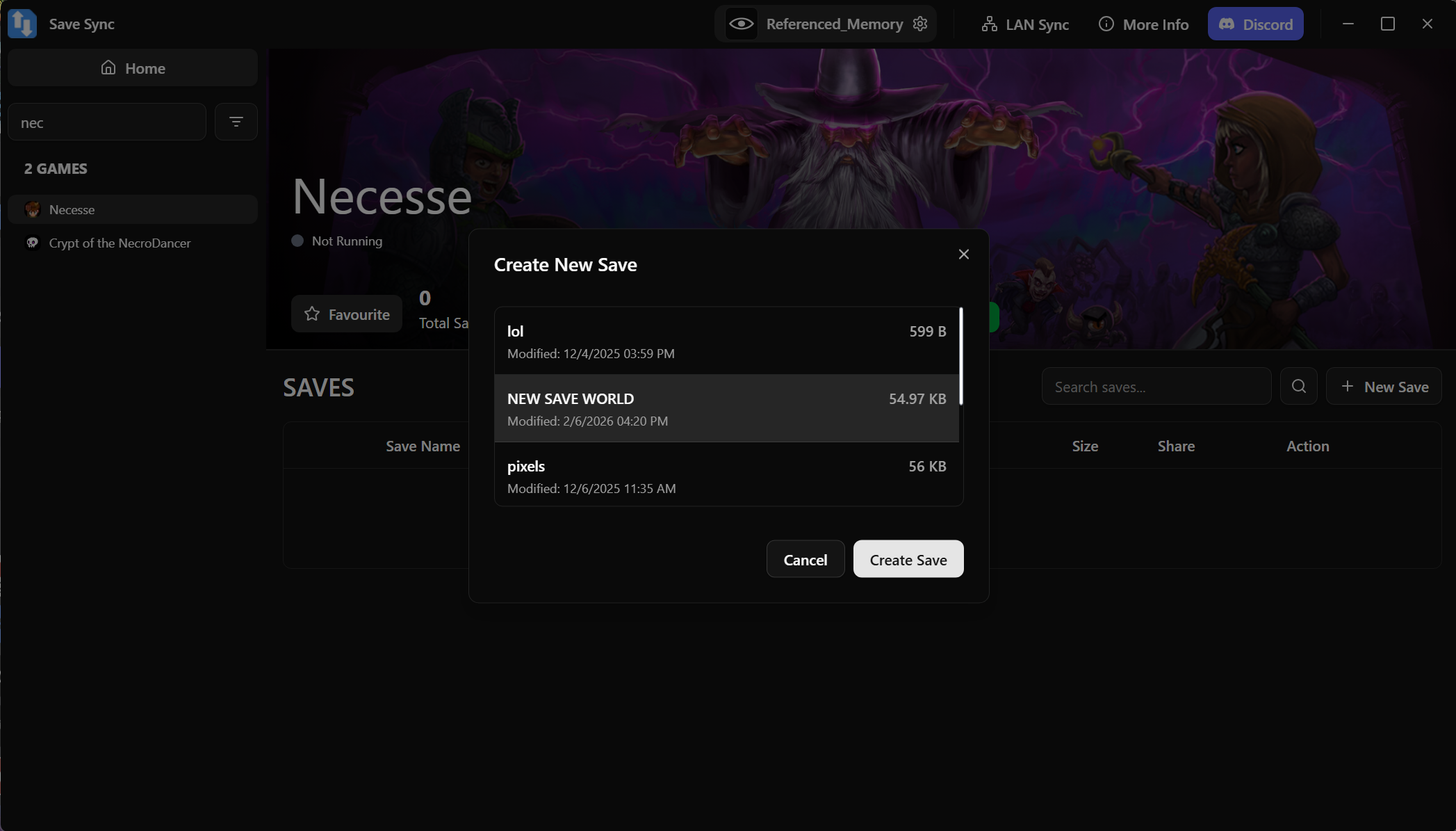The image size is (1456, 831).
Task: Toggle the eye visibility icon beside Referenced_Memory
Action: 741,24
